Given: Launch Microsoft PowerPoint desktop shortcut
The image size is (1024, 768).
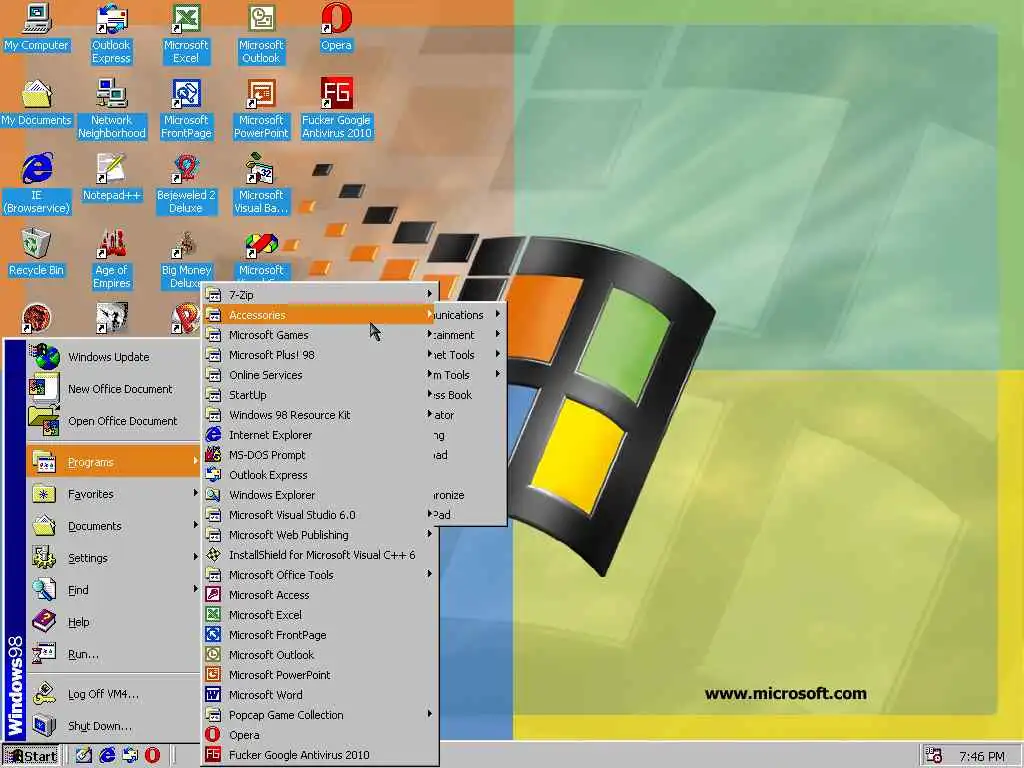Looking at the screenshot, I should [261, 109].
